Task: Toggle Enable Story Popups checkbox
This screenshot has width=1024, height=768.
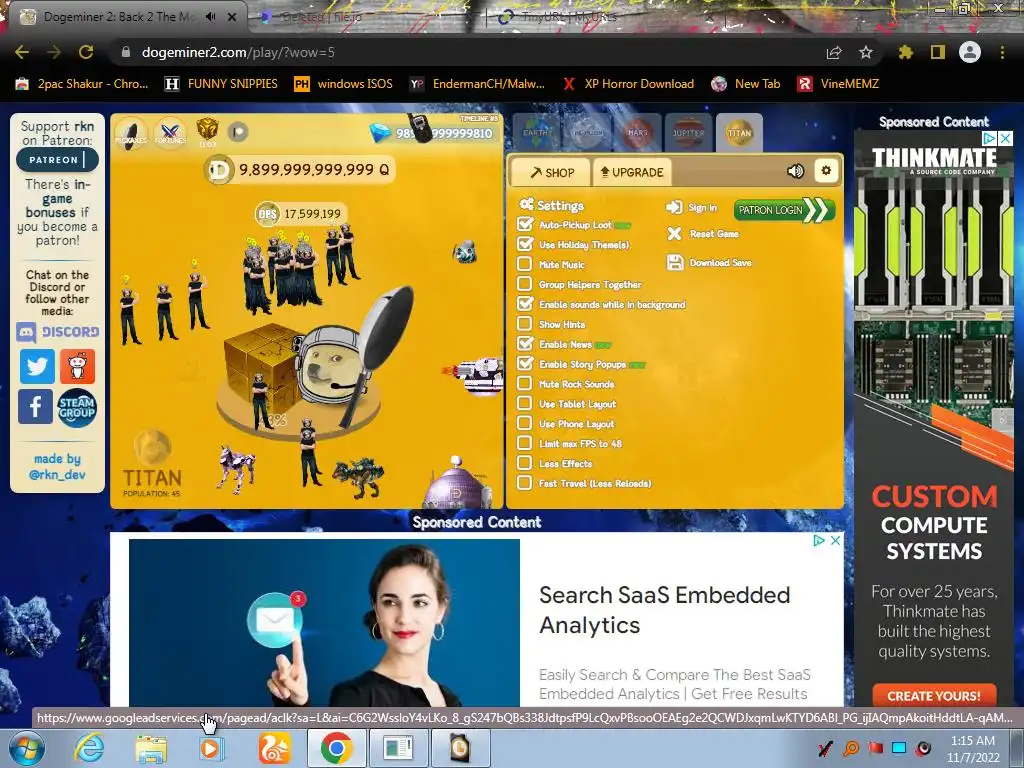Action: (525, 364)
